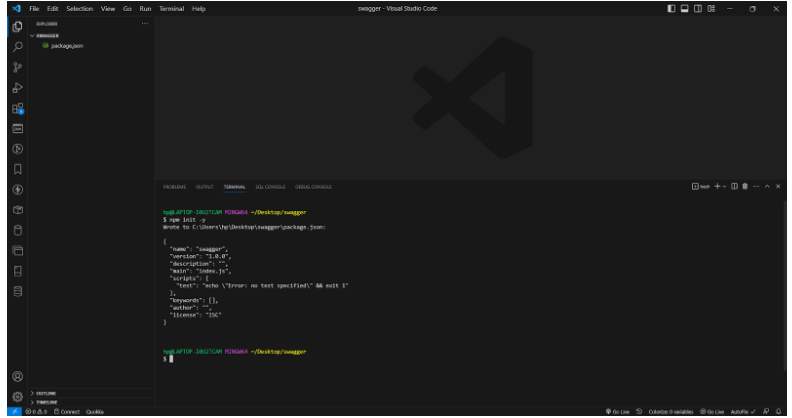Toggle AutoFix in the status bar
The image size is (792, 418).
coord(744,412)
